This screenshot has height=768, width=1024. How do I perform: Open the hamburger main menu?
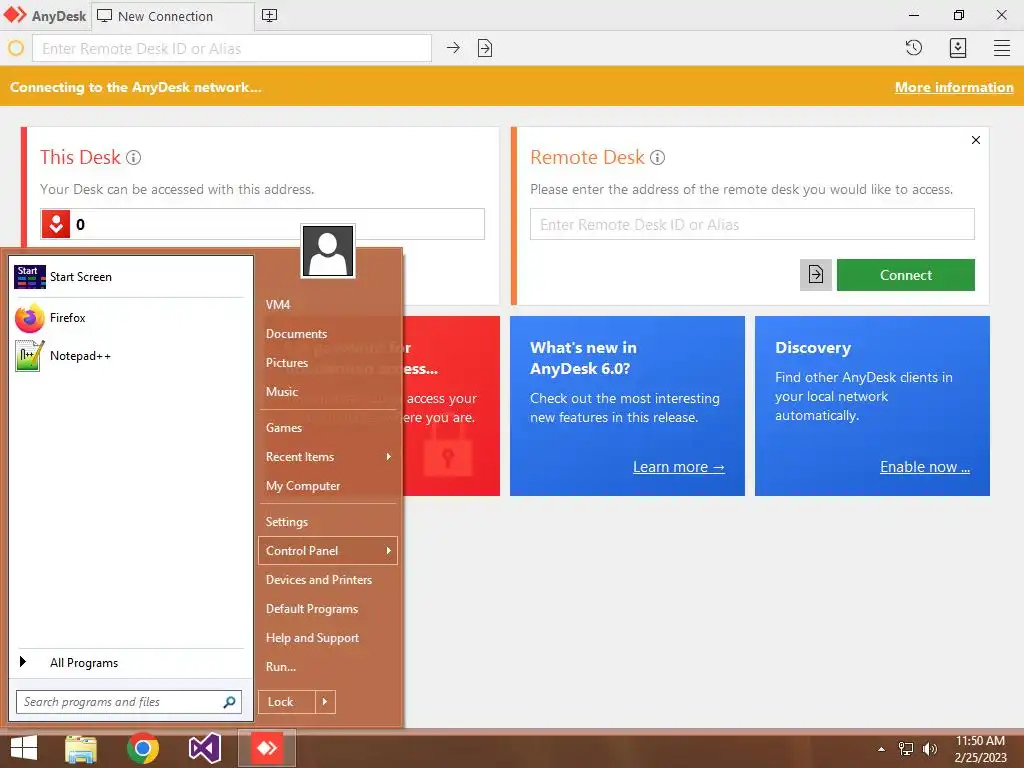tap(1002, 48)
